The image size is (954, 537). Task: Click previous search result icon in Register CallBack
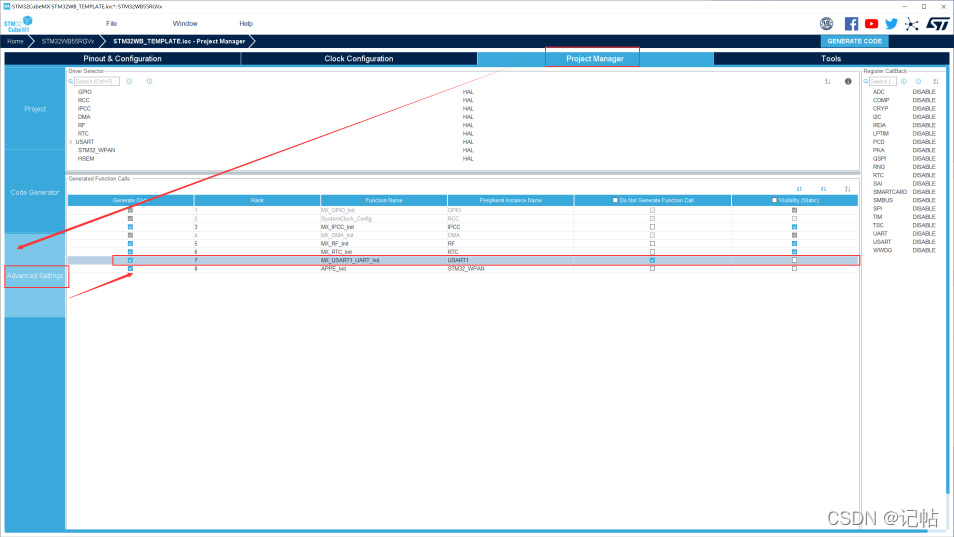904,81
